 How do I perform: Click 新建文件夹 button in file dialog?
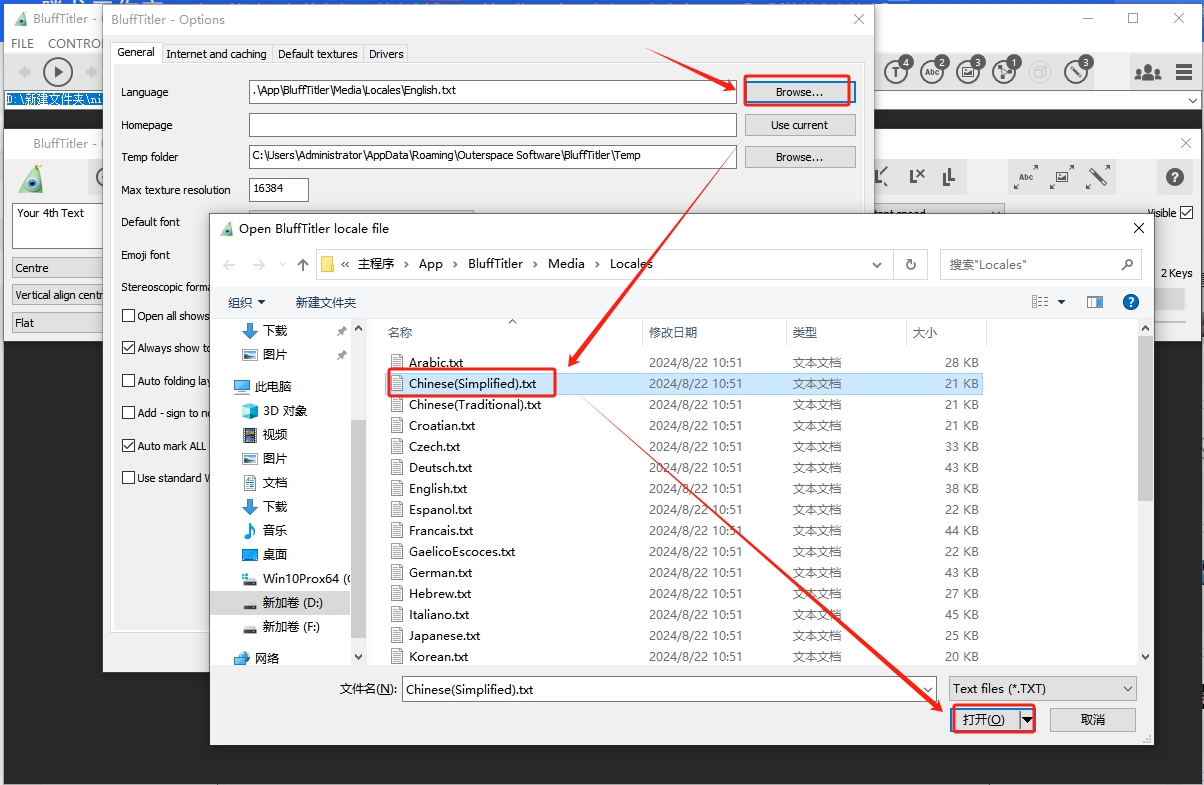326,302
